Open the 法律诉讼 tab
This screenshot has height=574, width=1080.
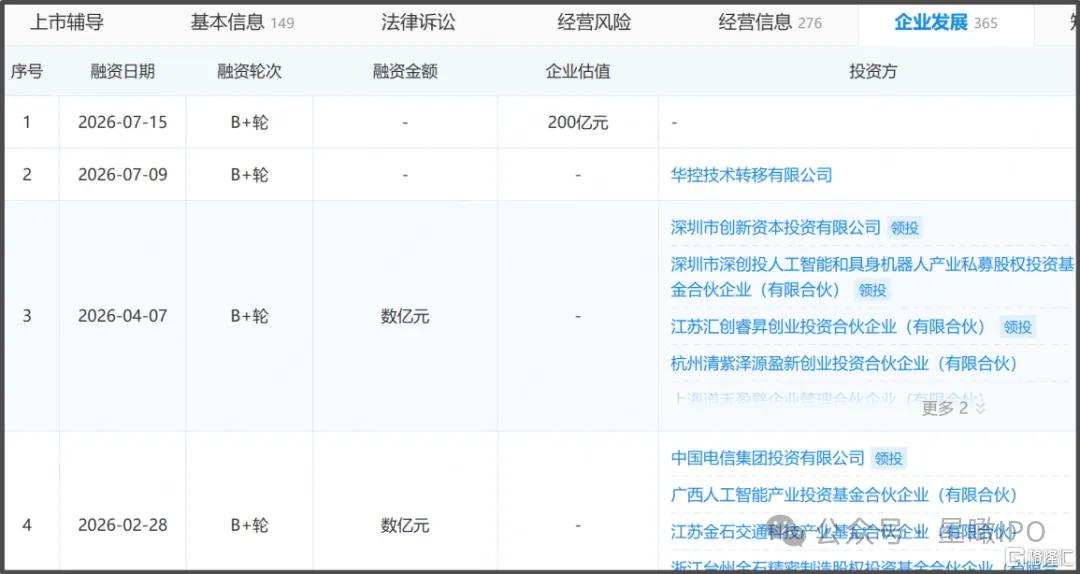(418, 23)
